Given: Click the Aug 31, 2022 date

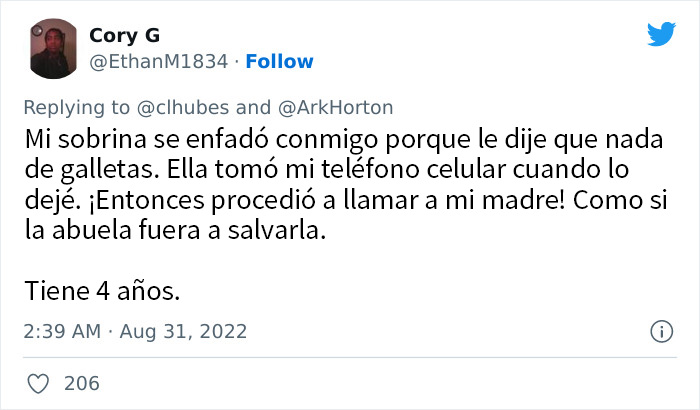Looking at the screenshot, I should (x=183, y=331).
